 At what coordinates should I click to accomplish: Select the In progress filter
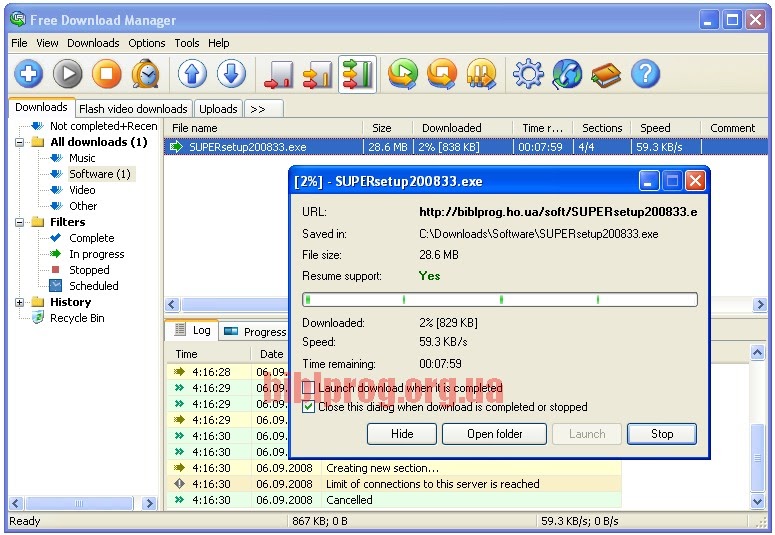coord(96,254)
